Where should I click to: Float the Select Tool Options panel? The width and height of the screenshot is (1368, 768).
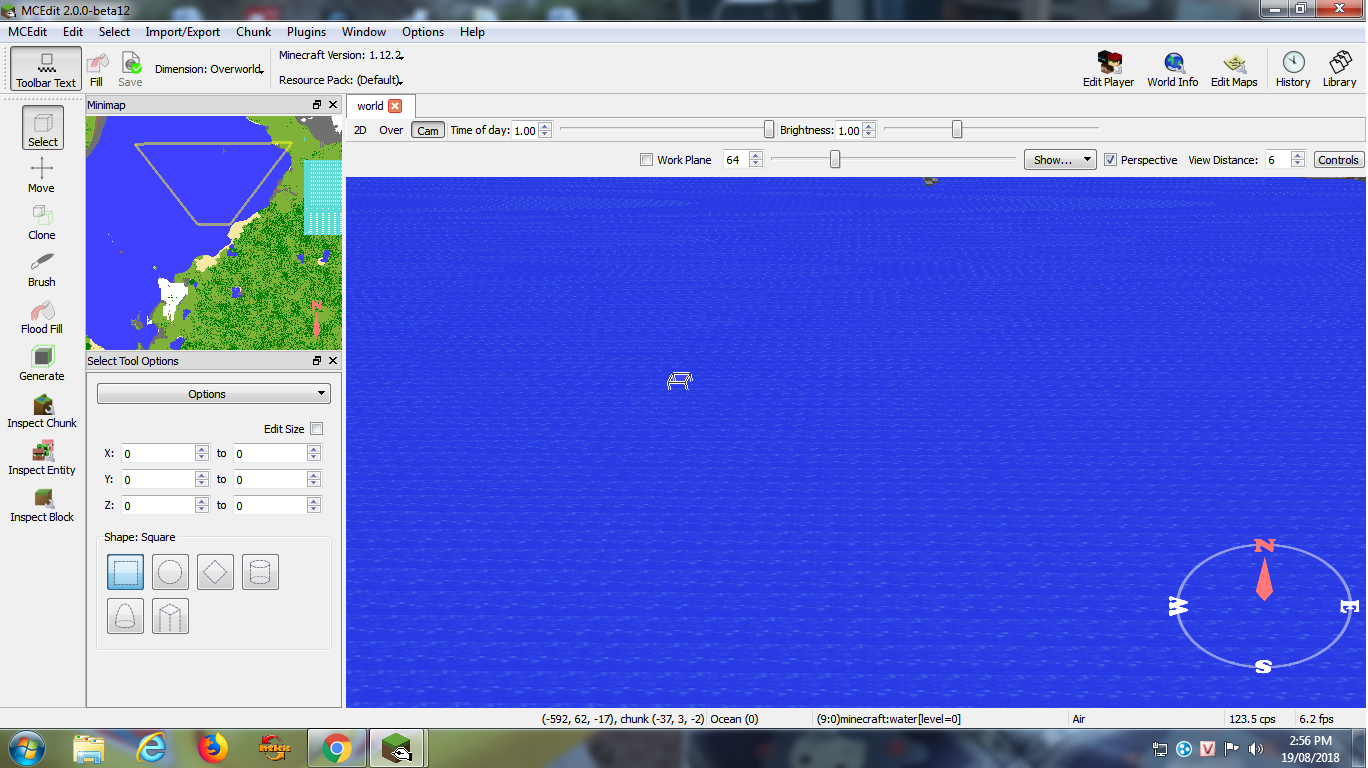coord(317,361)
